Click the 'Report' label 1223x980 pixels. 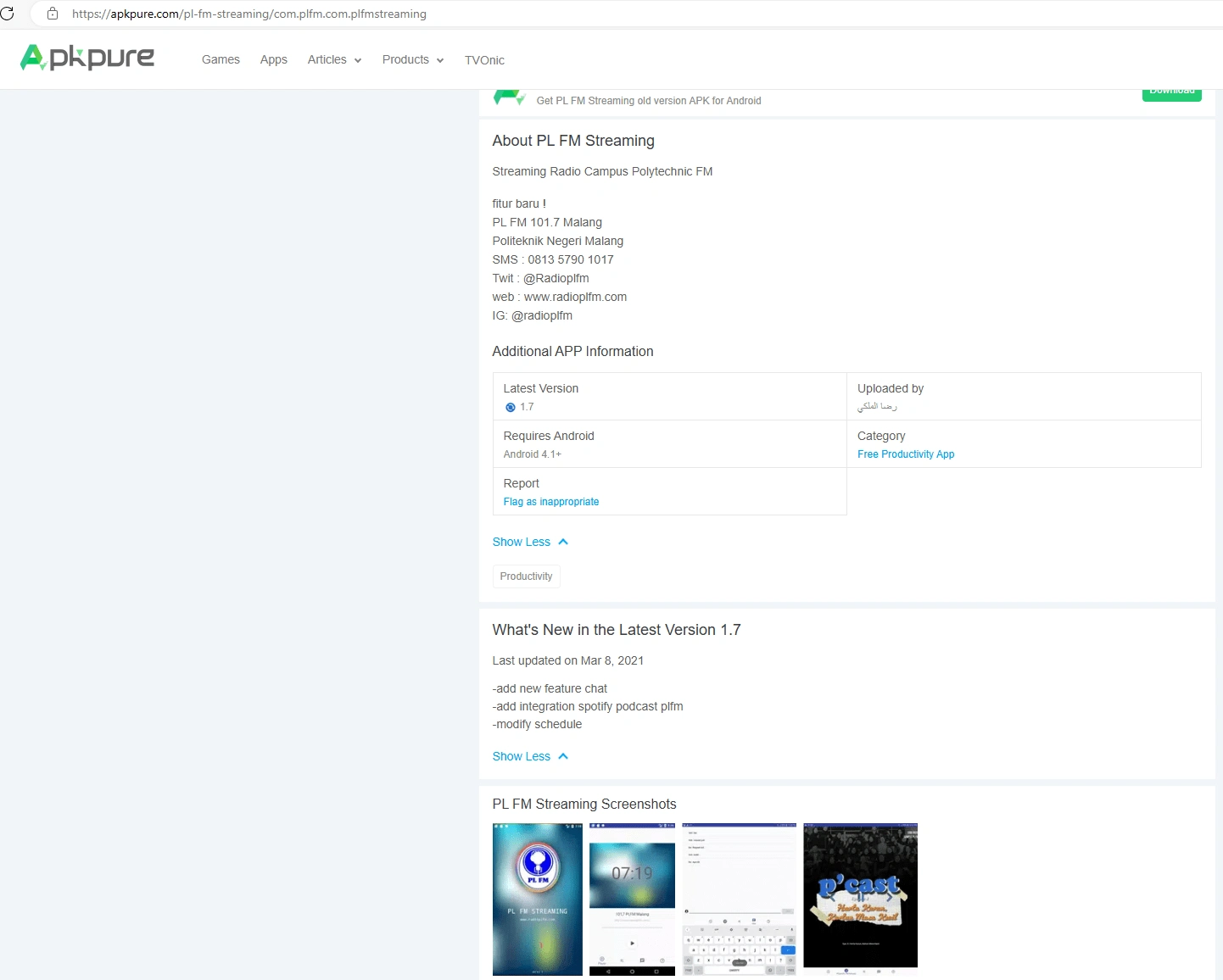[x=522, y=483]
